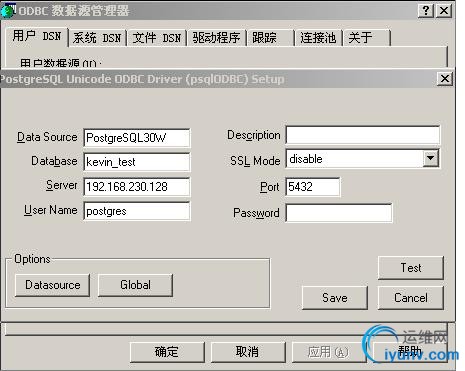This screenshot has height=371, width=465.
Task: Open the 关于 tab
Action: point(366,38)
